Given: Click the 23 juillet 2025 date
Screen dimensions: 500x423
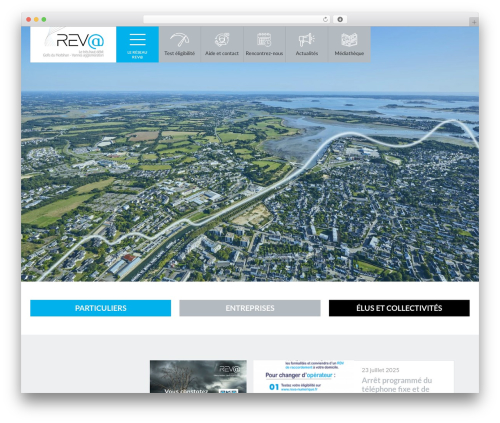Looking at the screenshot, I should click(380, 370).
